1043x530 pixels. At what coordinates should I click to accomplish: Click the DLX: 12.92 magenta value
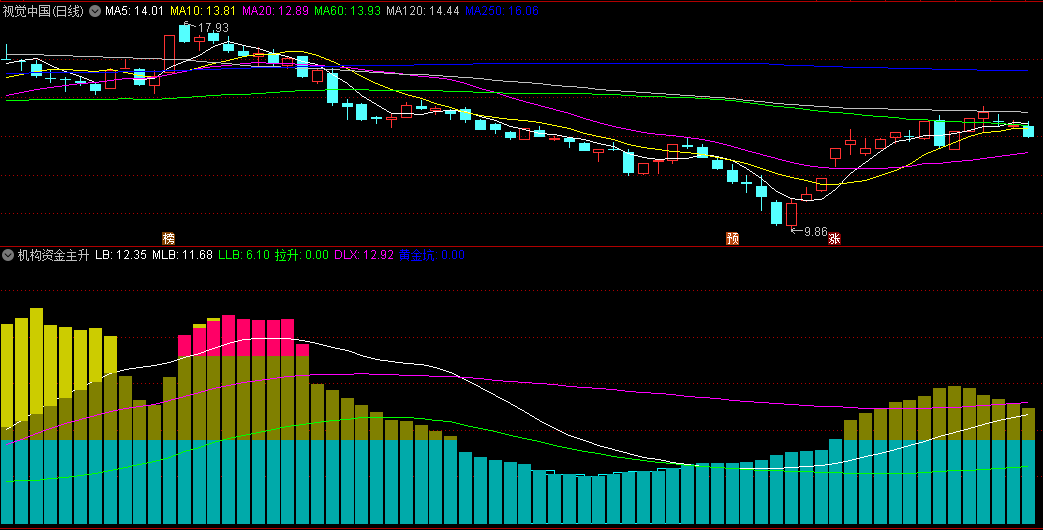click(364, 255)
